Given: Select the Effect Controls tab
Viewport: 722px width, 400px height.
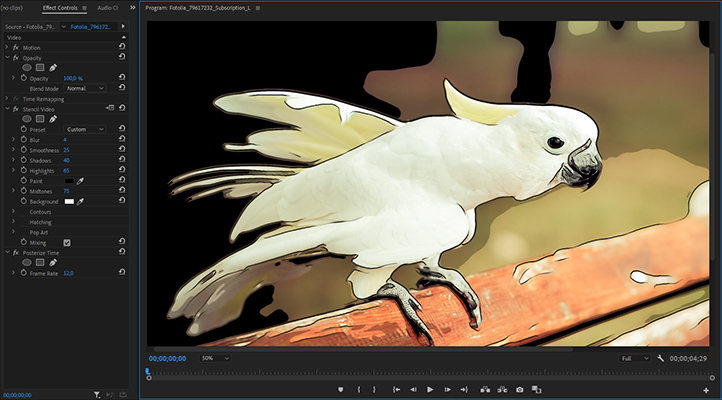Looking at the screenshot, I should coord(61,7).
